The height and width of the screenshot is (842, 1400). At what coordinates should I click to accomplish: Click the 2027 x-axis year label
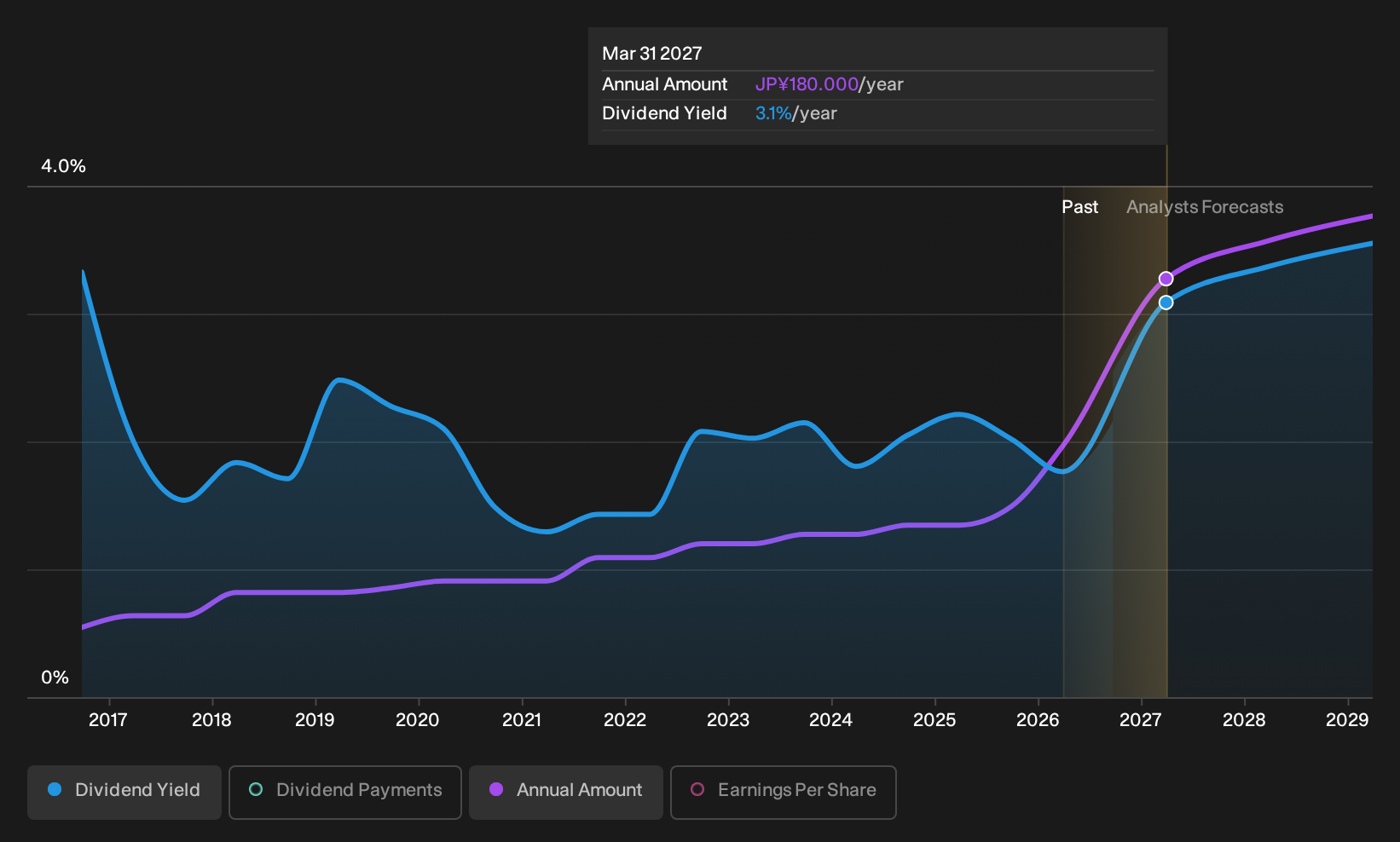click(x=1140, y=720)
